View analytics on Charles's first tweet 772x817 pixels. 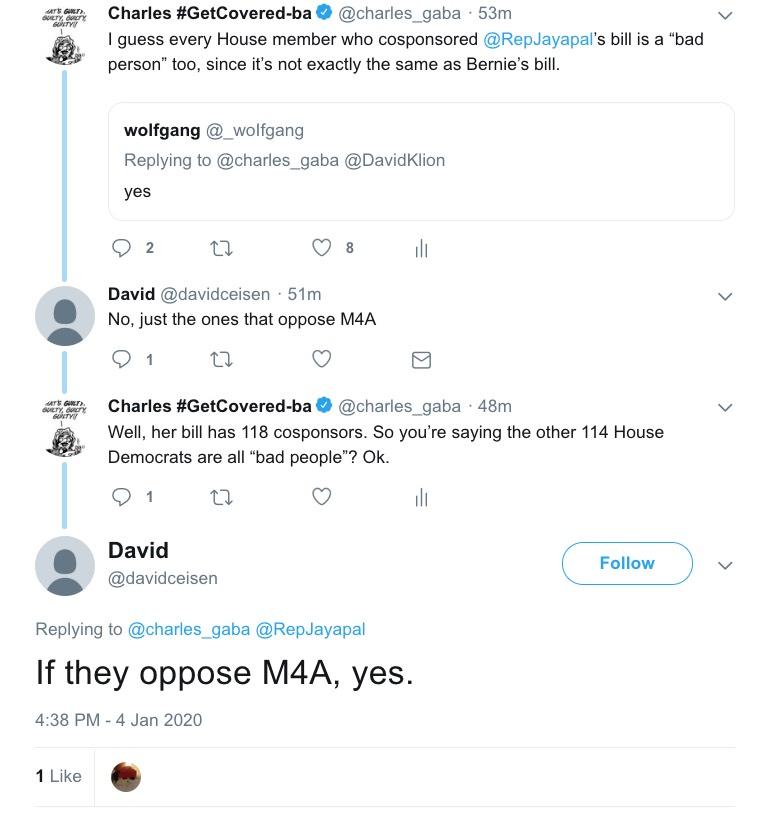point(421,249)
